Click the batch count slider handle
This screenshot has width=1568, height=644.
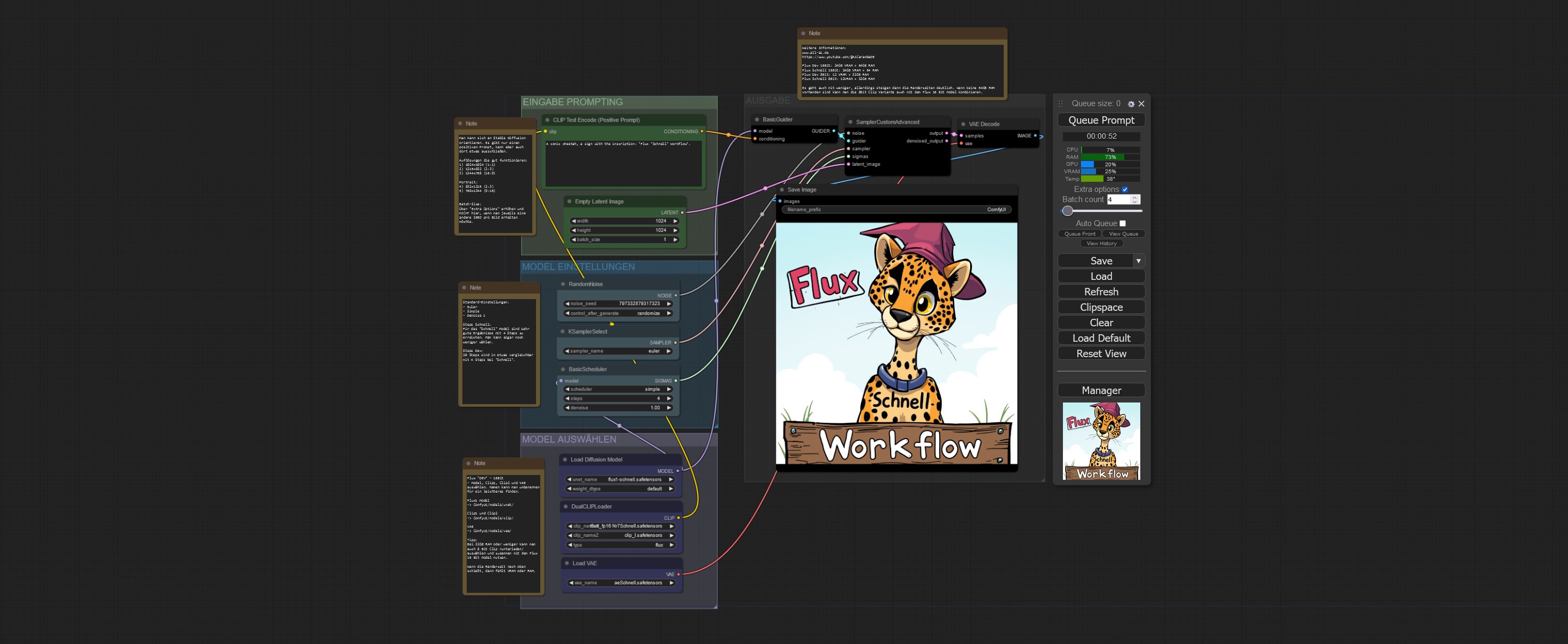coord(1068,211)
